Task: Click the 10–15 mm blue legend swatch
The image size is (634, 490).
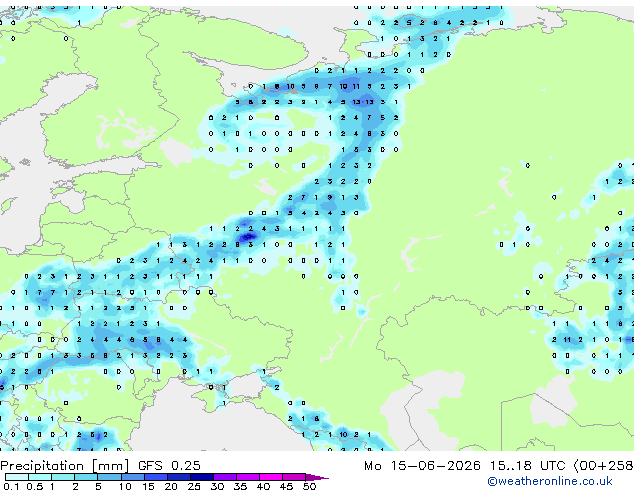Action: 132,477
